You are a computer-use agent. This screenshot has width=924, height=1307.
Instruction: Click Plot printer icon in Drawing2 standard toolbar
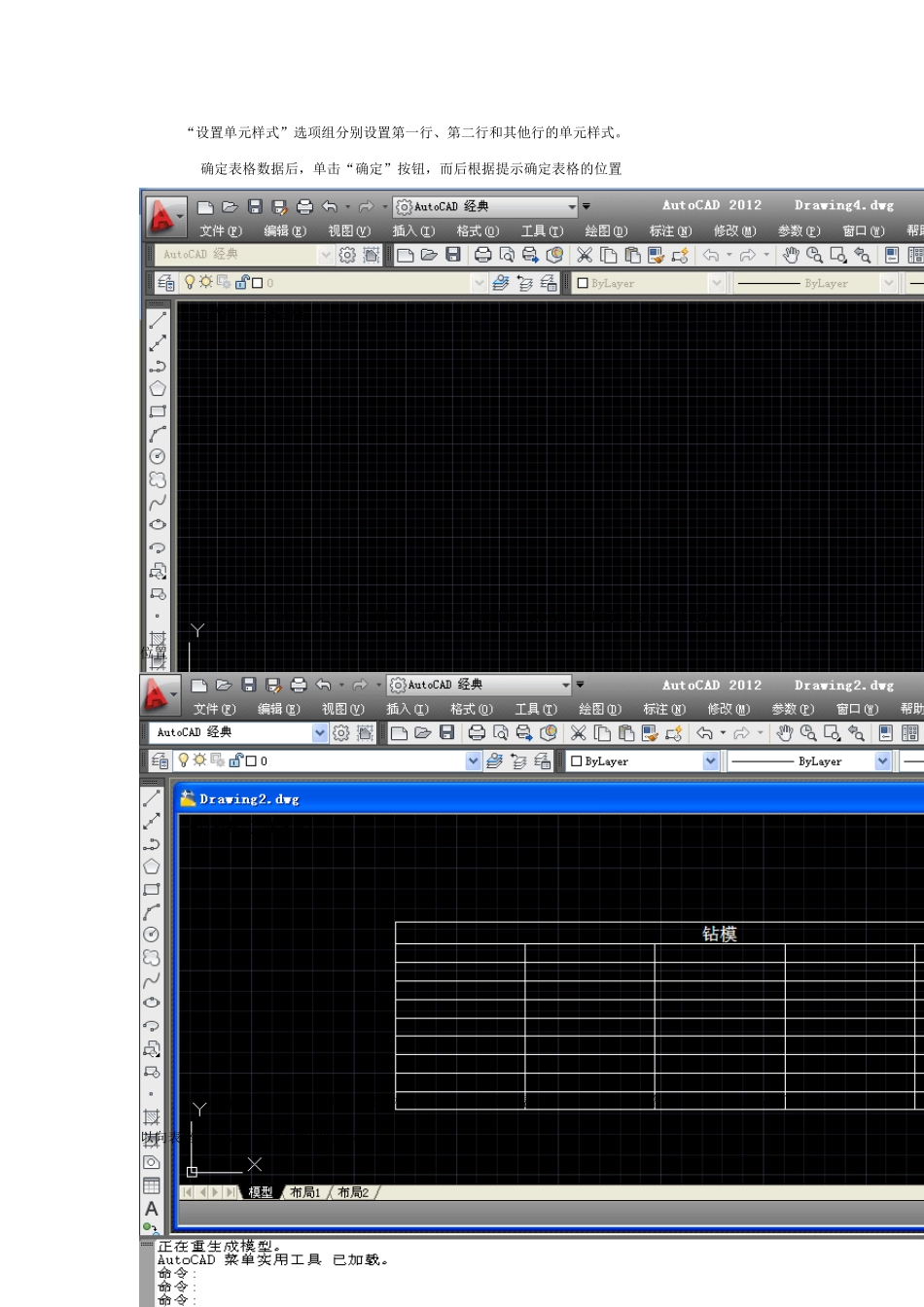(x=477, y=733)
